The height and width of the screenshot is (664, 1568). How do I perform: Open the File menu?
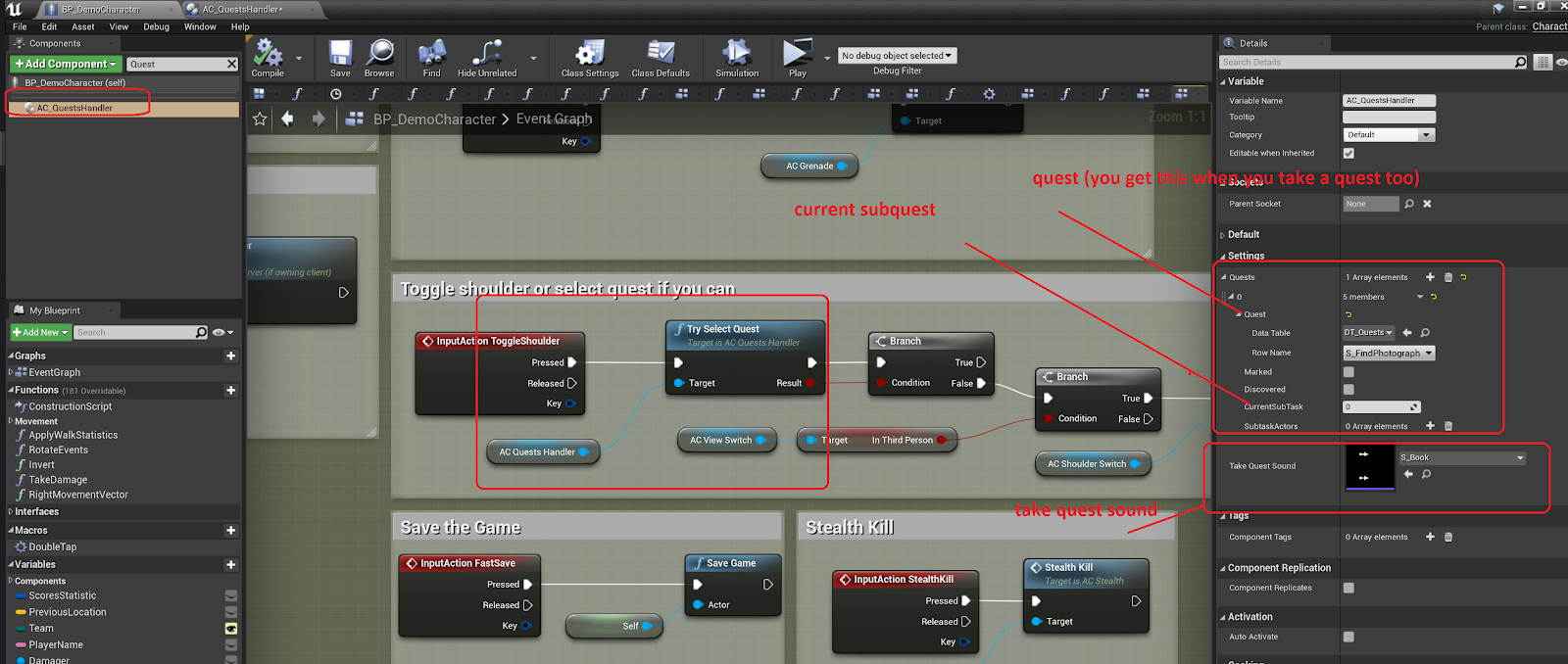pyautogui.click(x=20, y=26)
